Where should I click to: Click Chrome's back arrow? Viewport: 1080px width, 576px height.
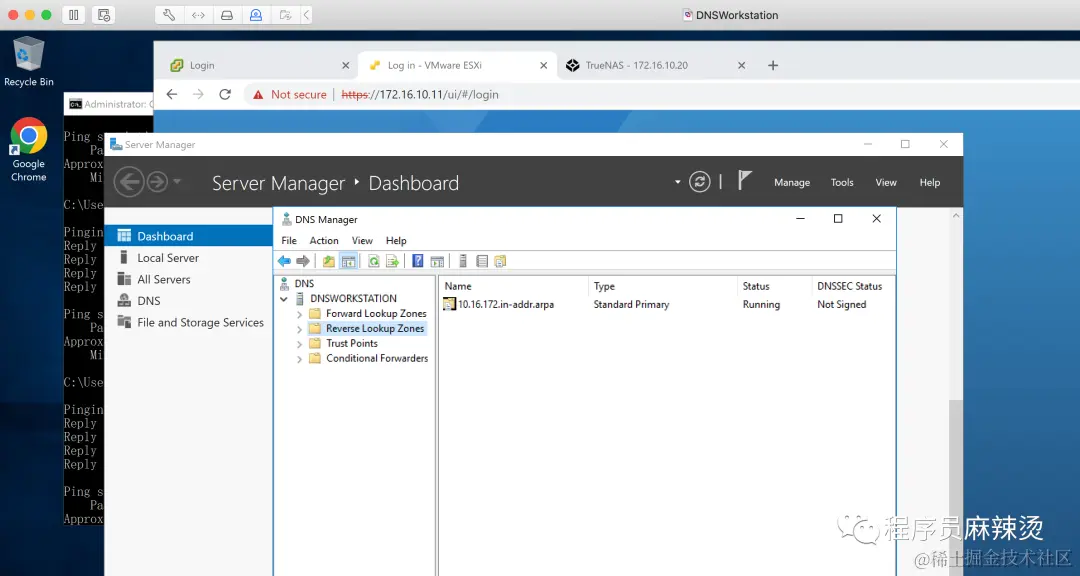click(x=172, y=94)
